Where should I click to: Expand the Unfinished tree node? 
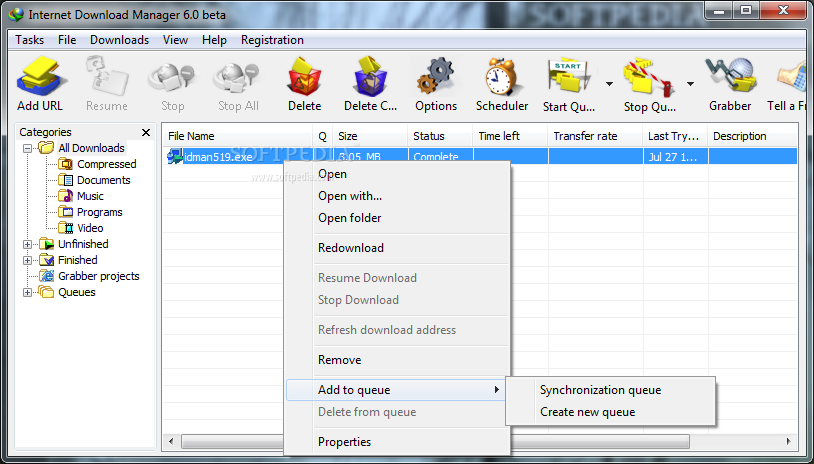click(28, 244)
